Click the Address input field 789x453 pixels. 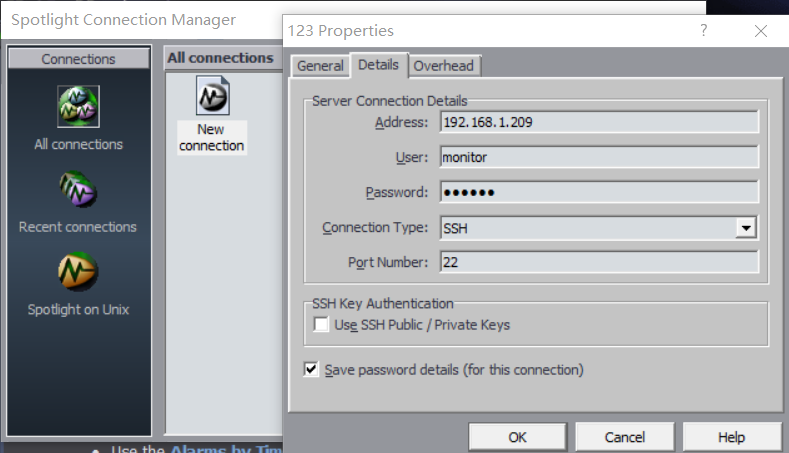point(598,122)
